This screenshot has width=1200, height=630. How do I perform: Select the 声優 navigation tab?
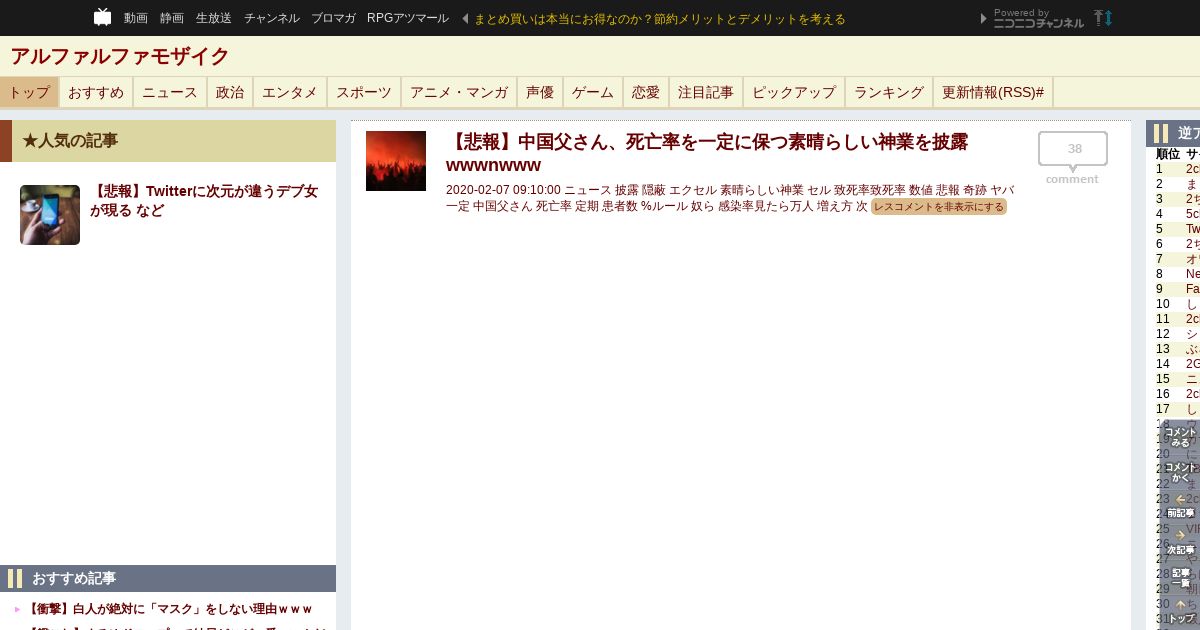540,92
